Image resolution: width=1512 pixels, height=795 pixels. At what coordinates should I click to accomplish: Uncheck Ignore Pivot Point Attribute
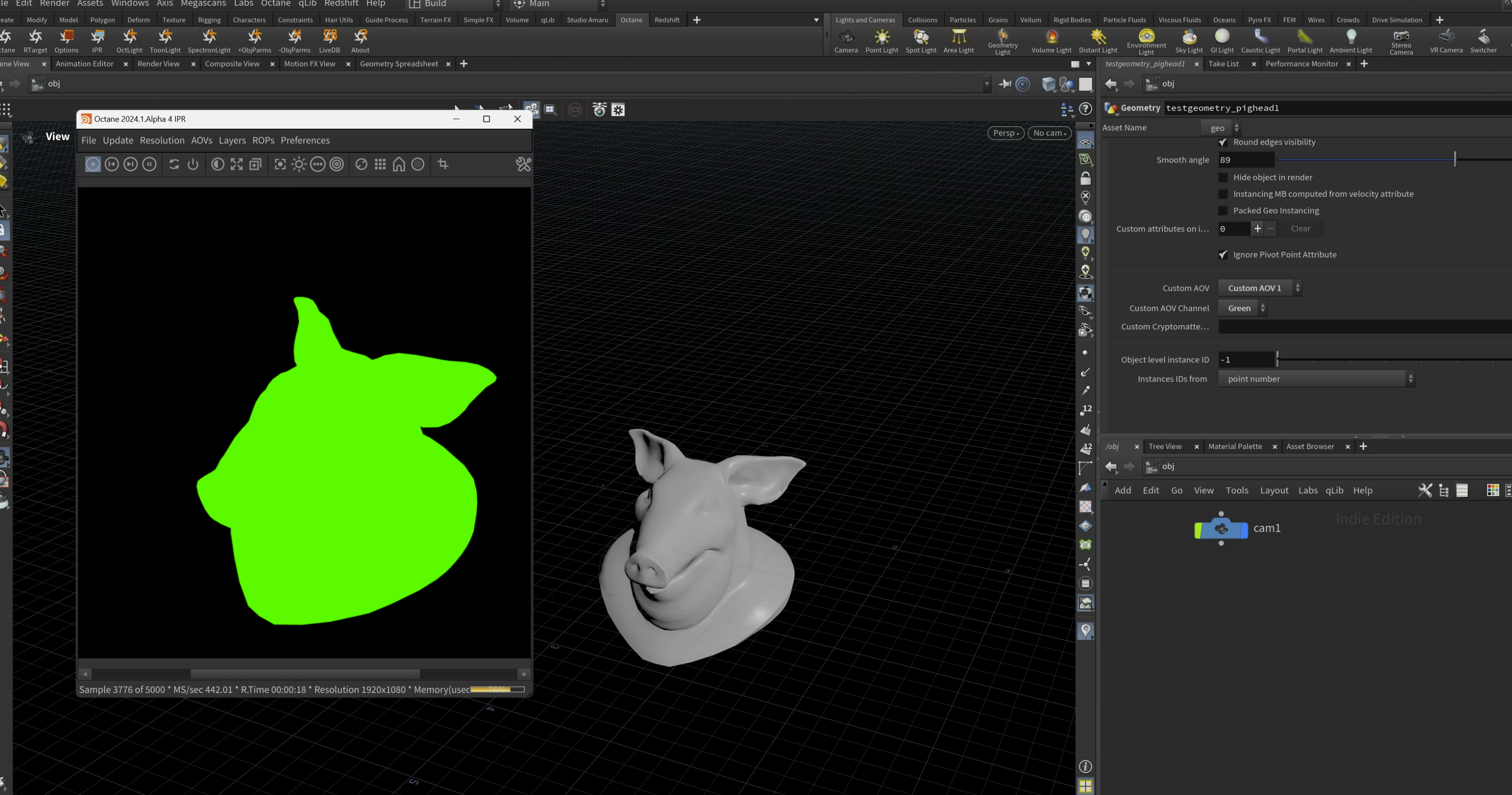pos(1223,254)
